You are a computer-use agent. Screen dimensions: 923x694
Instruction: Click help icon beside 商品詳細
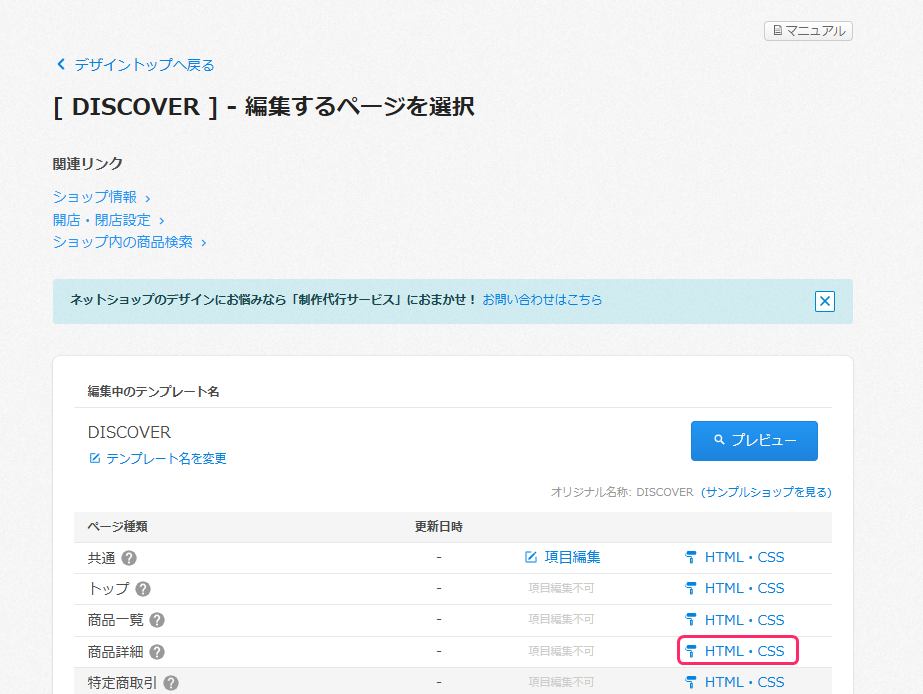[157, 652]
